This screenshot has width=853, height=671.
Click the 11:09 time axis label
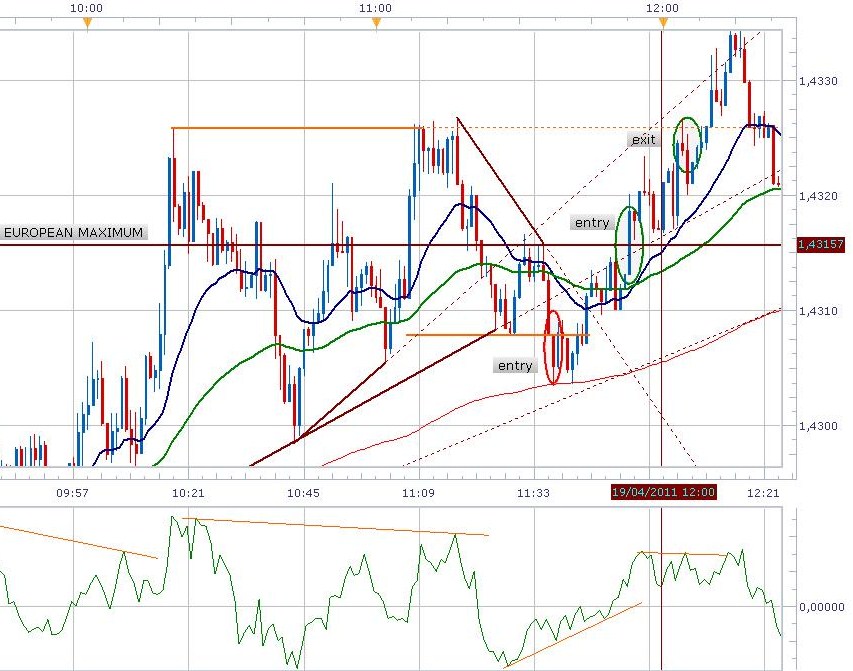419,494
